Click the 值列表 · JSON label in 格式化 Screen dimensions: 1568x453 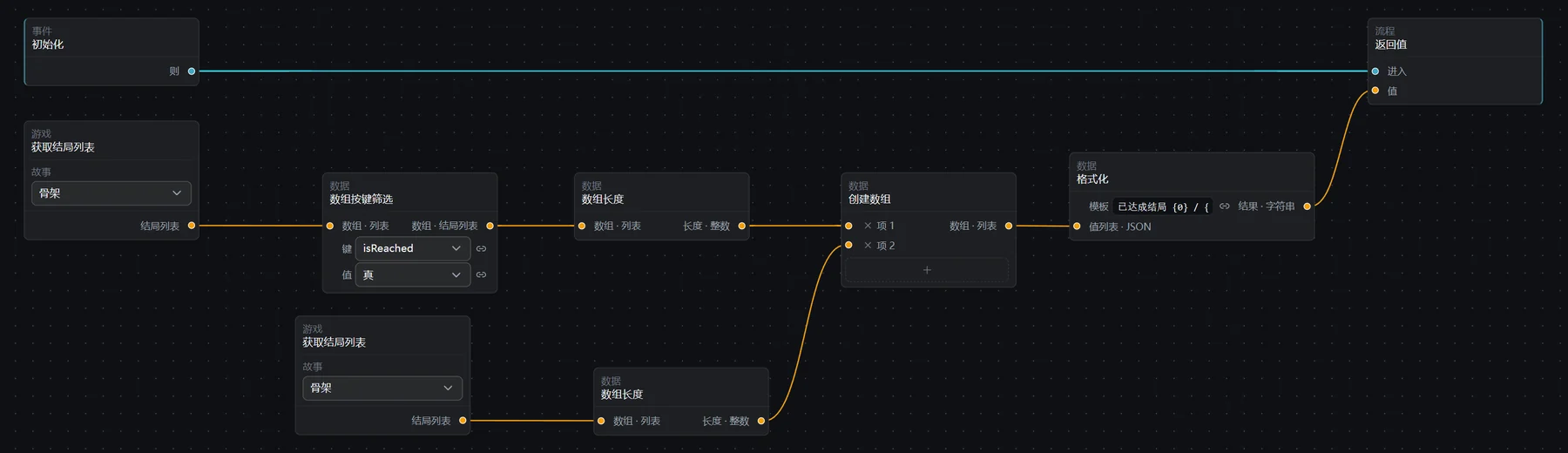tap(1120, 226)
